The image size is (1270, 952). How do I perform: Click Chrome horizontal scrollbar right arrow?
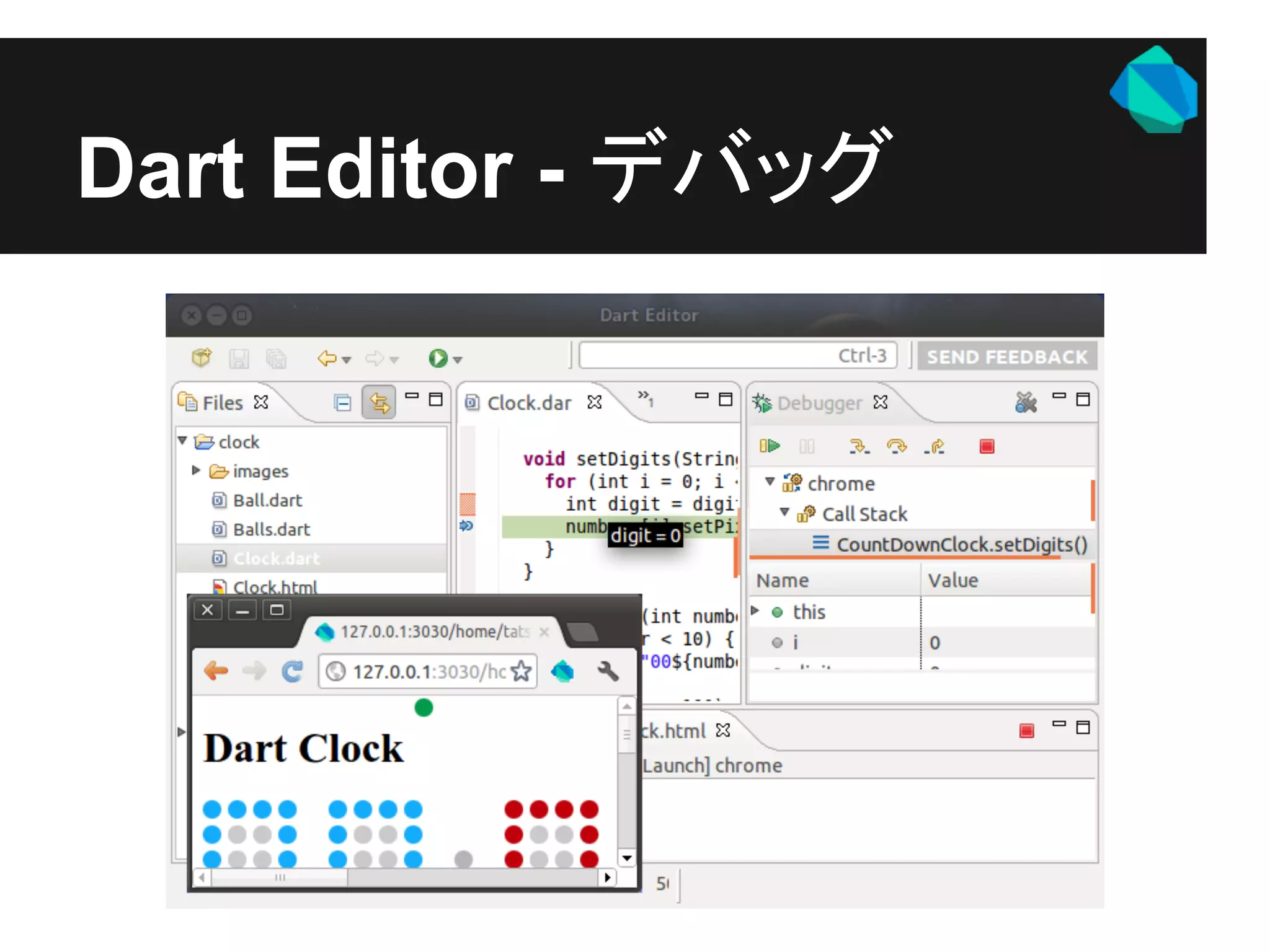(608, 877)
